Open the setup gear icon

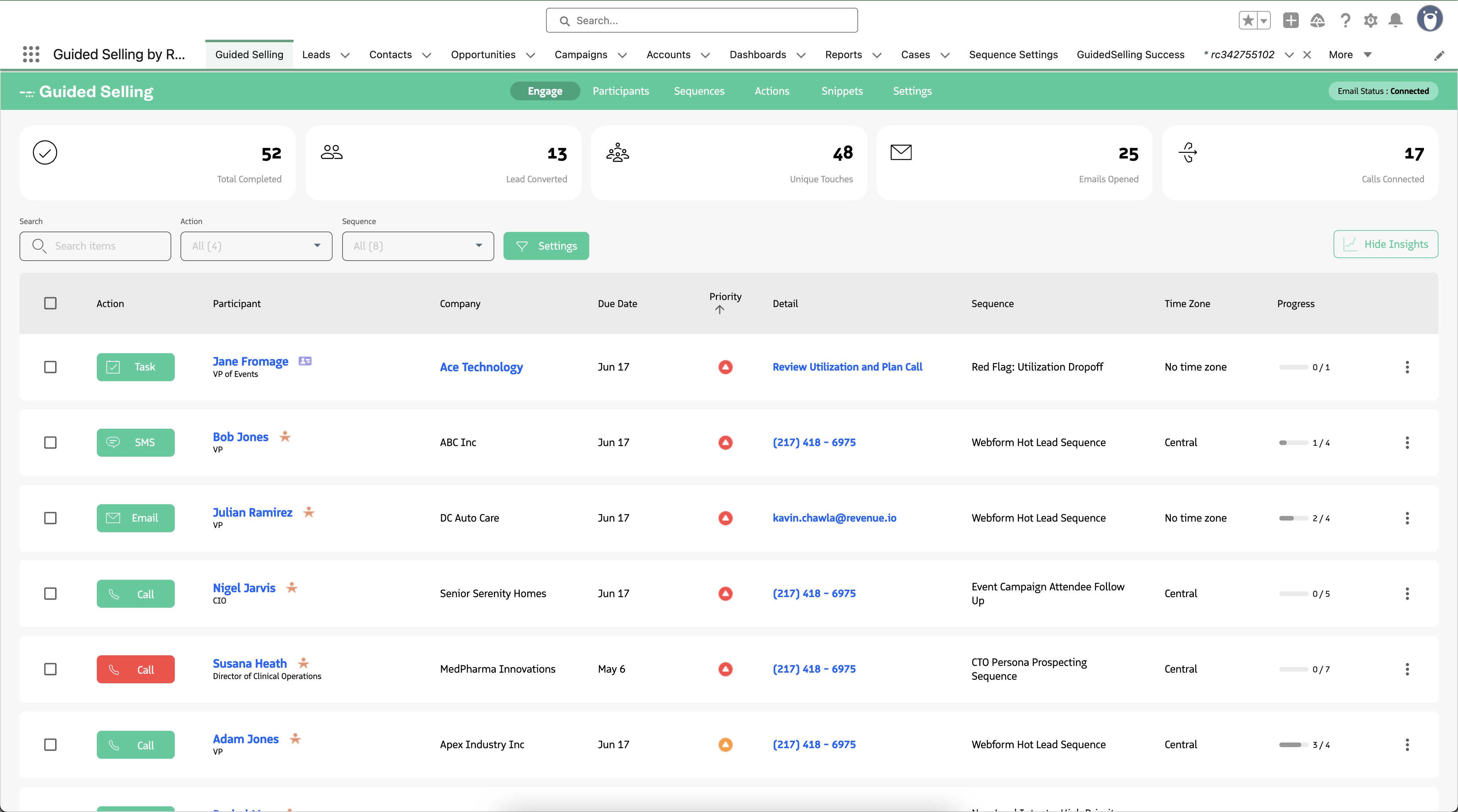click(1370, 21)
